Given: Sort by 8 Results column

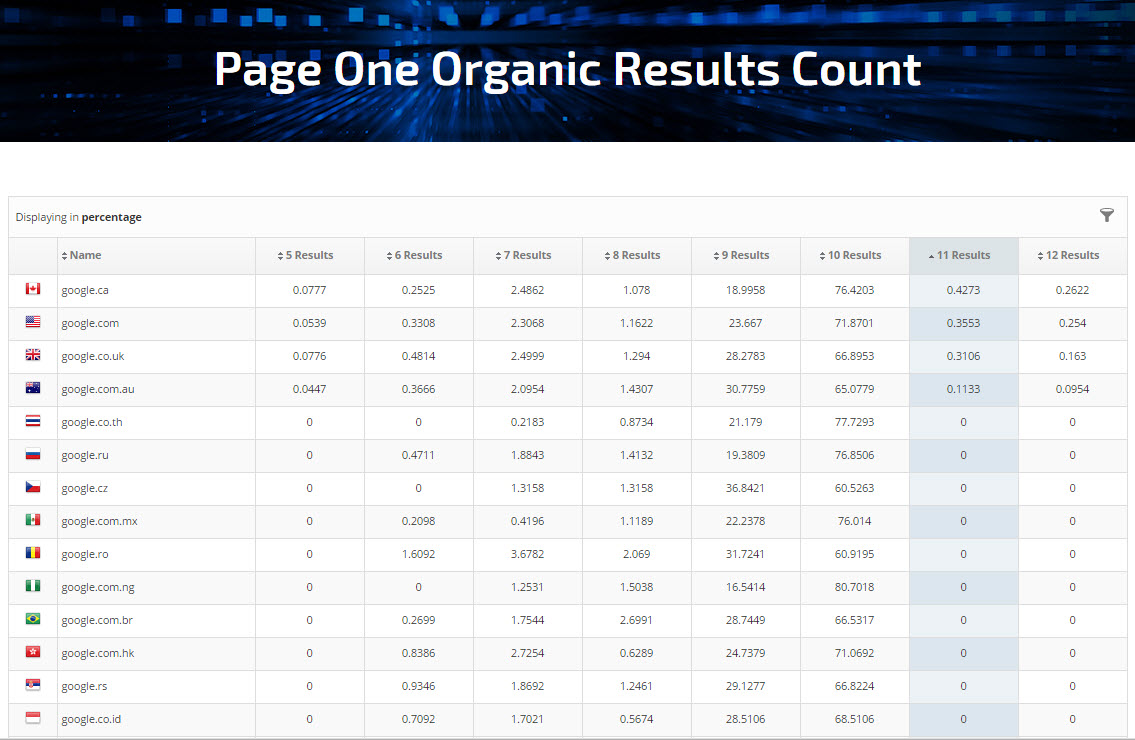Looking at the screenshot, I should coord(632,255).
